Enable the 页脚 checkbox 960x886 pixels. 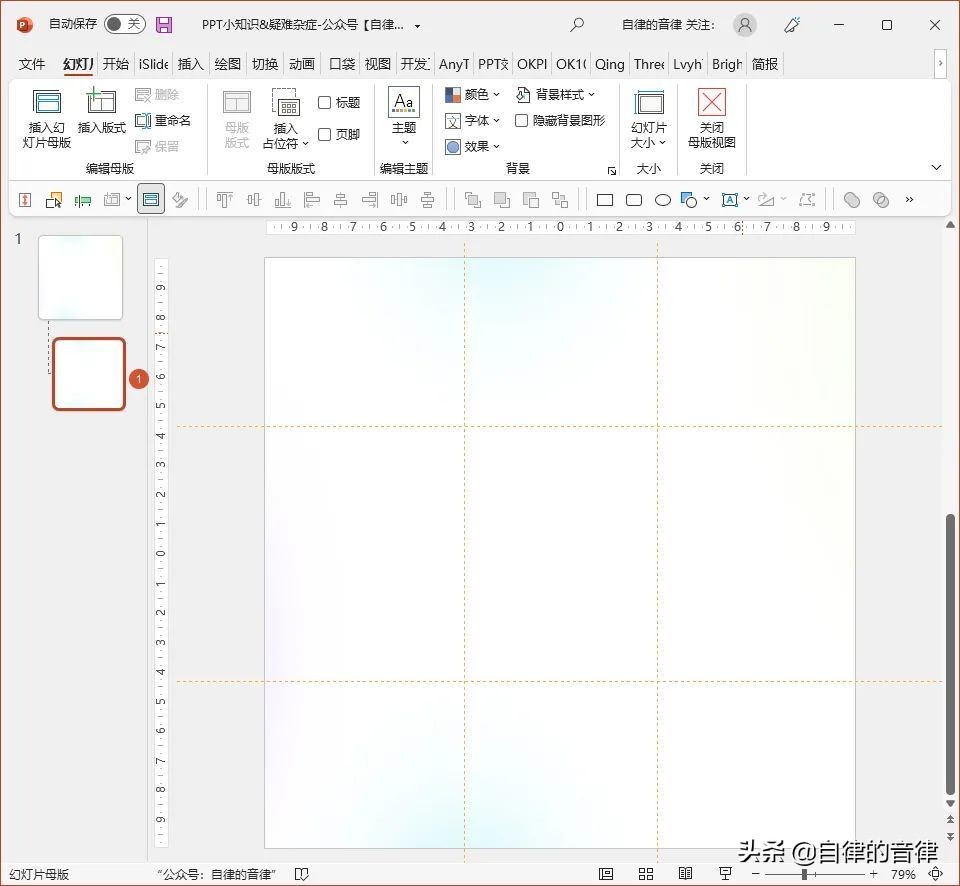coord(325,133)
